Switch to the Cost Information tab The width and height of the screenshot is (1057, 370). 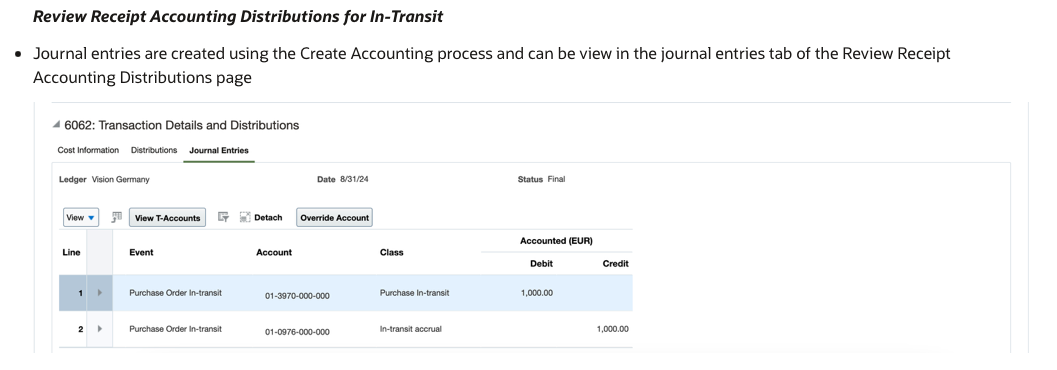pos(88,150)
